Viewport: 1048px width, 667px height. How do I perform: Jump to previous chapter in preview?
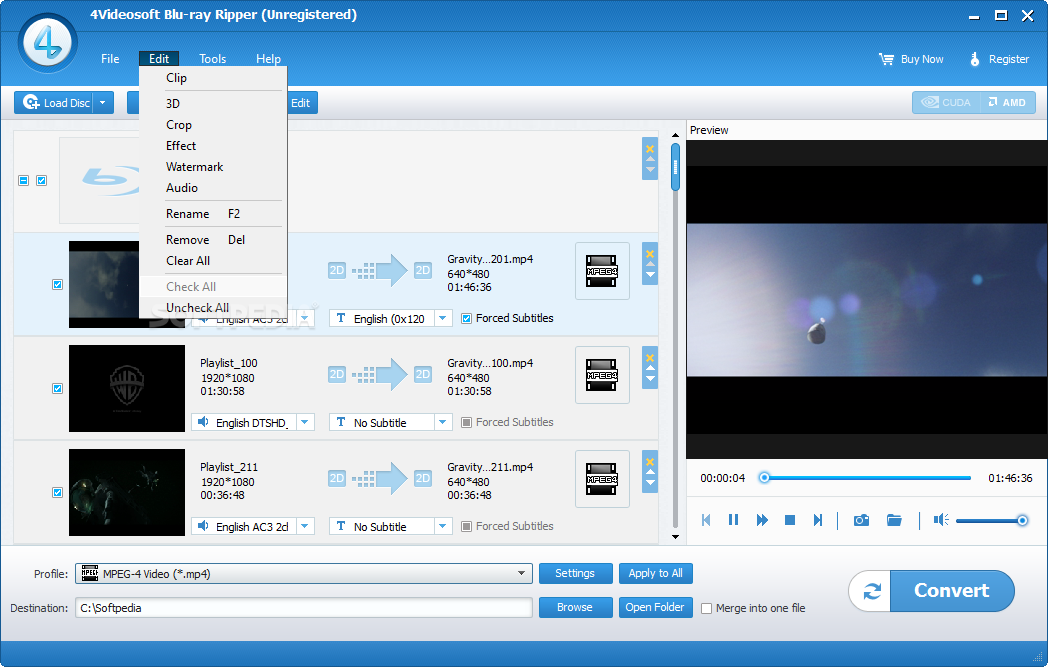tap(706, 520)
